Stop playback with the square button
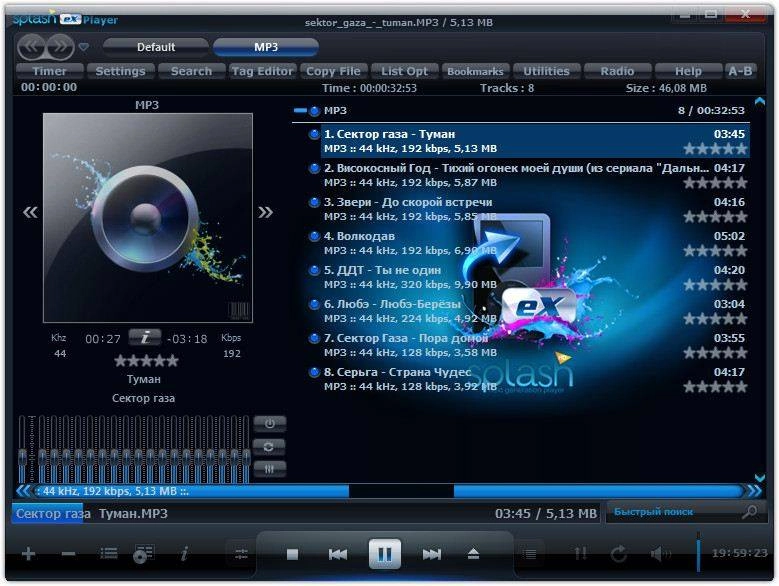The height and width of the screenshot is (586, 779). [x=292, y=554]
